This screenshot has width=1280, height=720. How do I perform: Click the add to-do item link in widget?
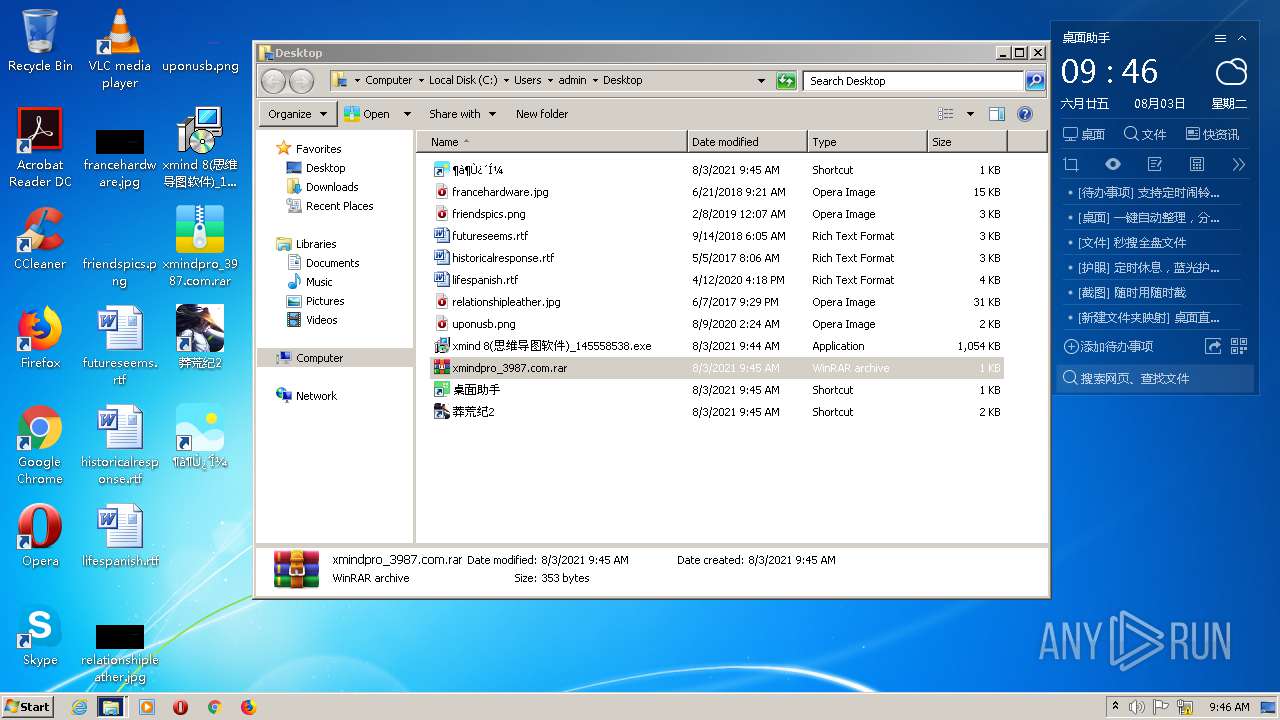pos(1109,346)
